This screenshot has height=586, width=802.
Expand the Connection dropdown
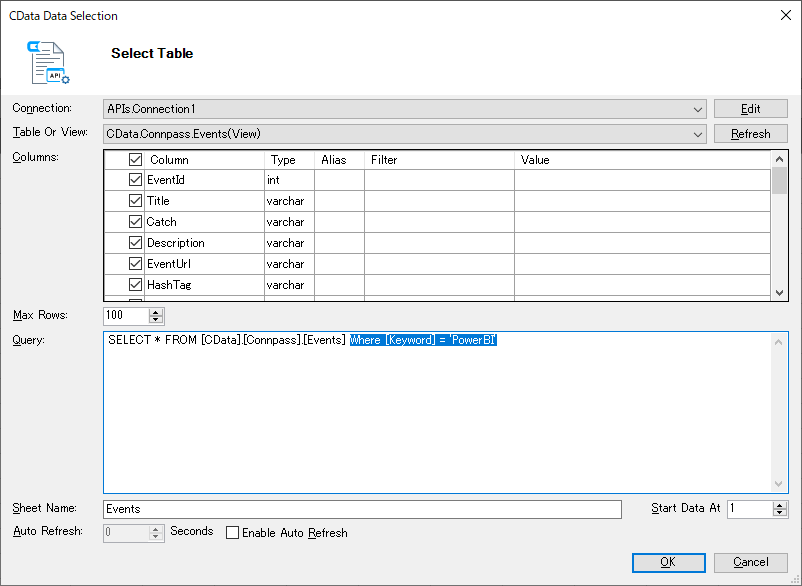tap(698, 109)
